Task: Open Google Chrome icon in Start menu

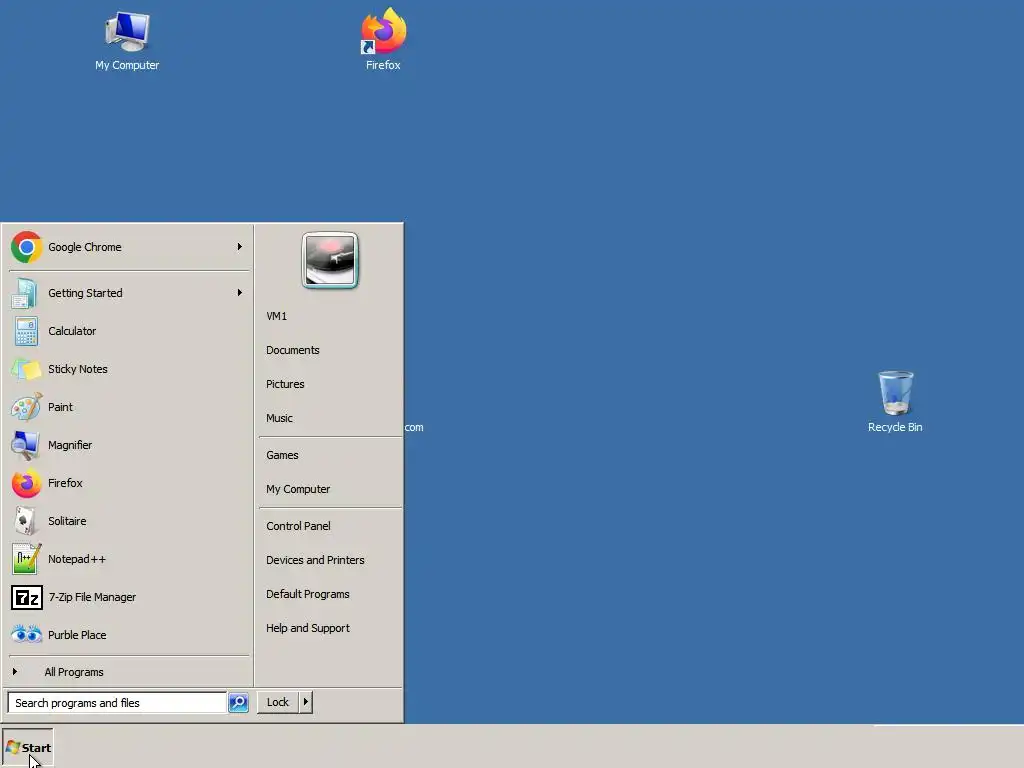Action: [x=26, y=247]
